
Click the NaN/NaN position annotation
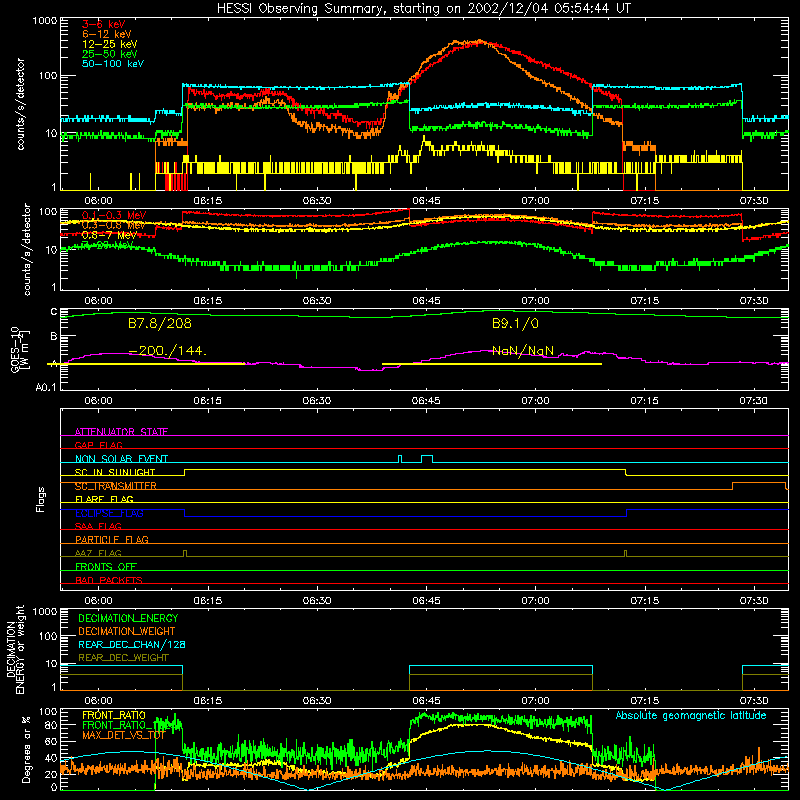(x=523, y=351)
